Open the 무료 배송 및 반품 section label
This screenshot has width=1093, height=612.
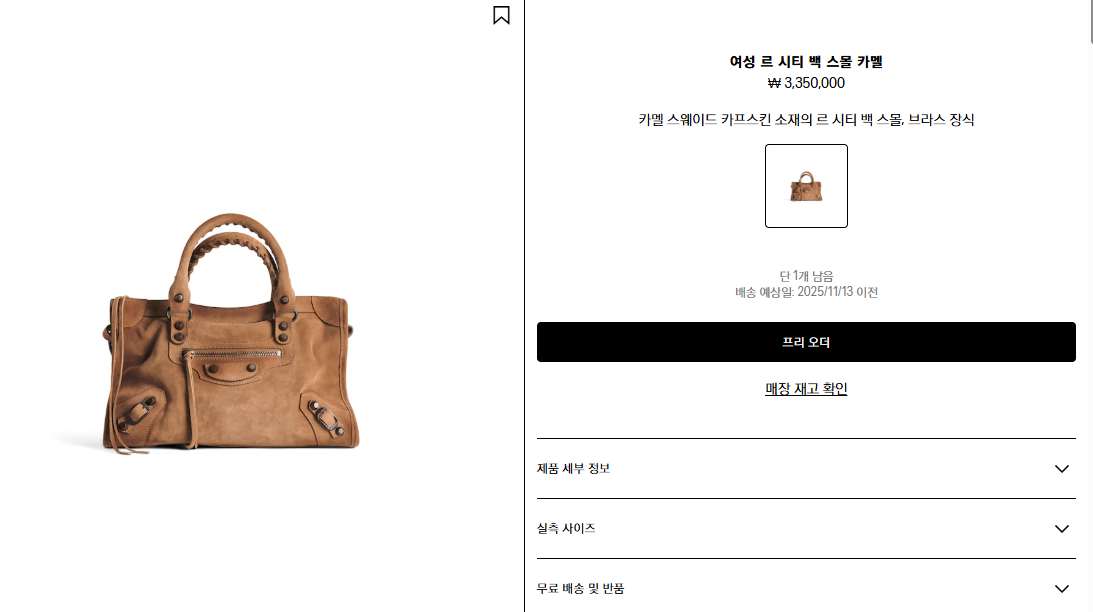click(580, 588)
